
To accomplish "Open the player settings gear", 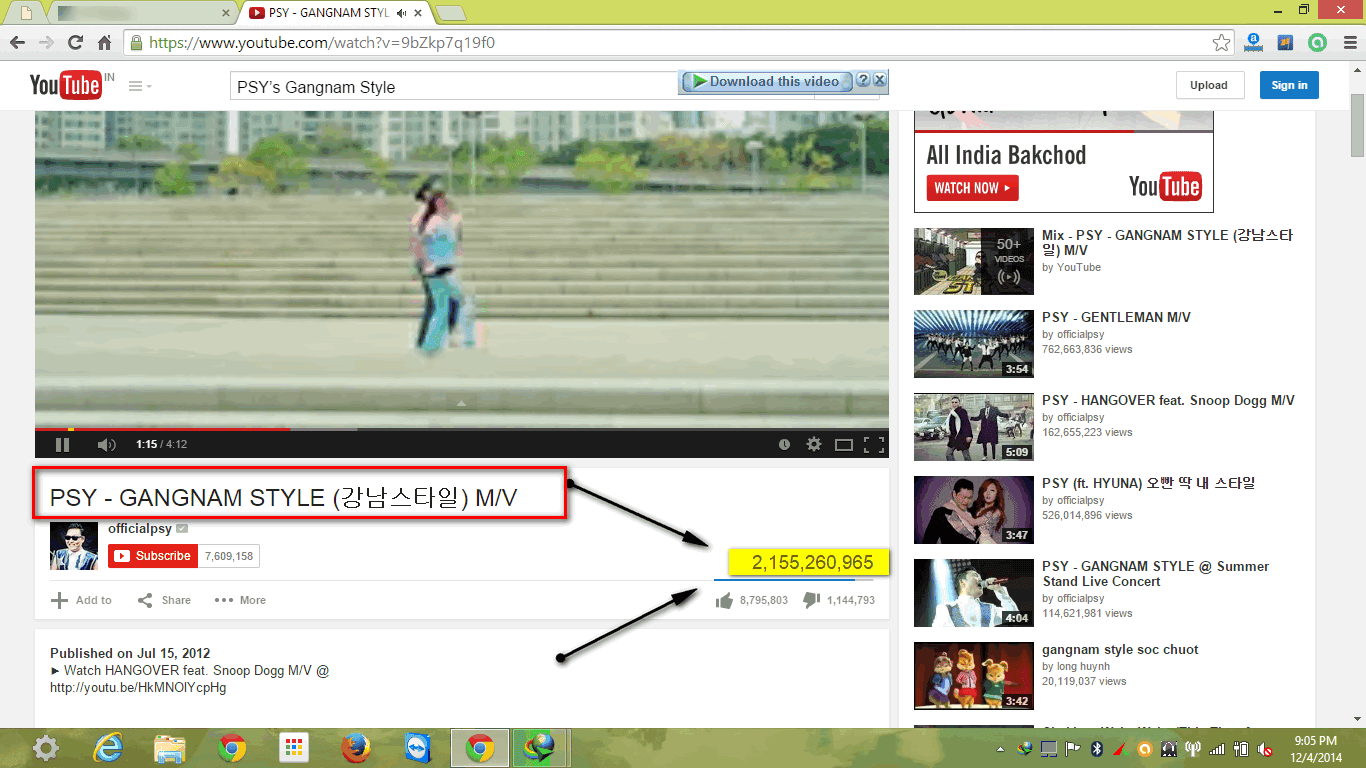I will point(814,444).
